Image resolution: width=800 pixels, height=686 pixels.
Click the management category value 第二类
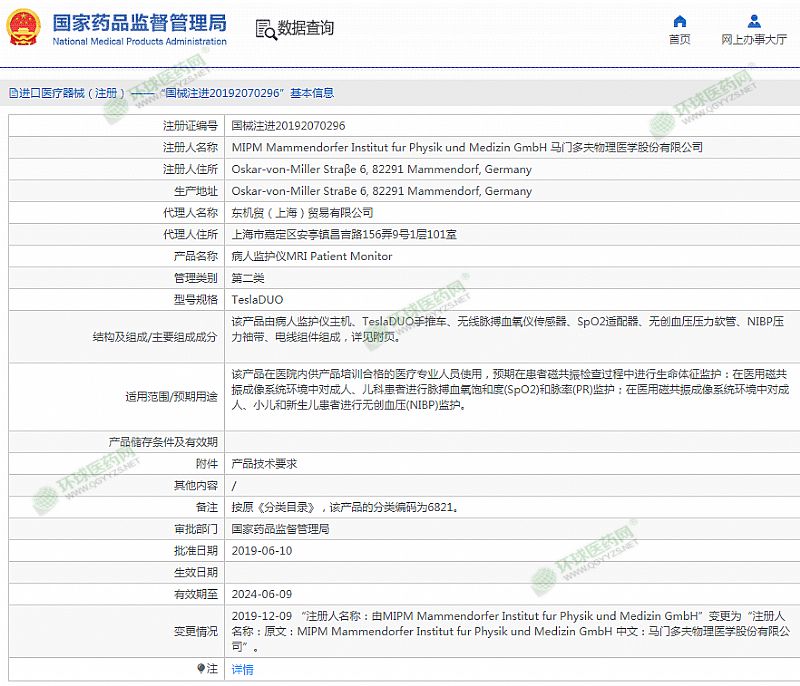[x=248, y=278]
